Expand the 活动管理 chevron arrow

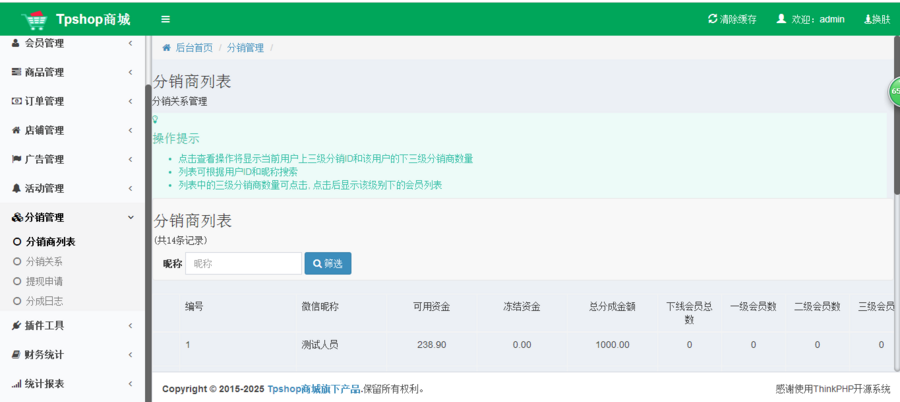pyautogui.click(x=130, y=188)
